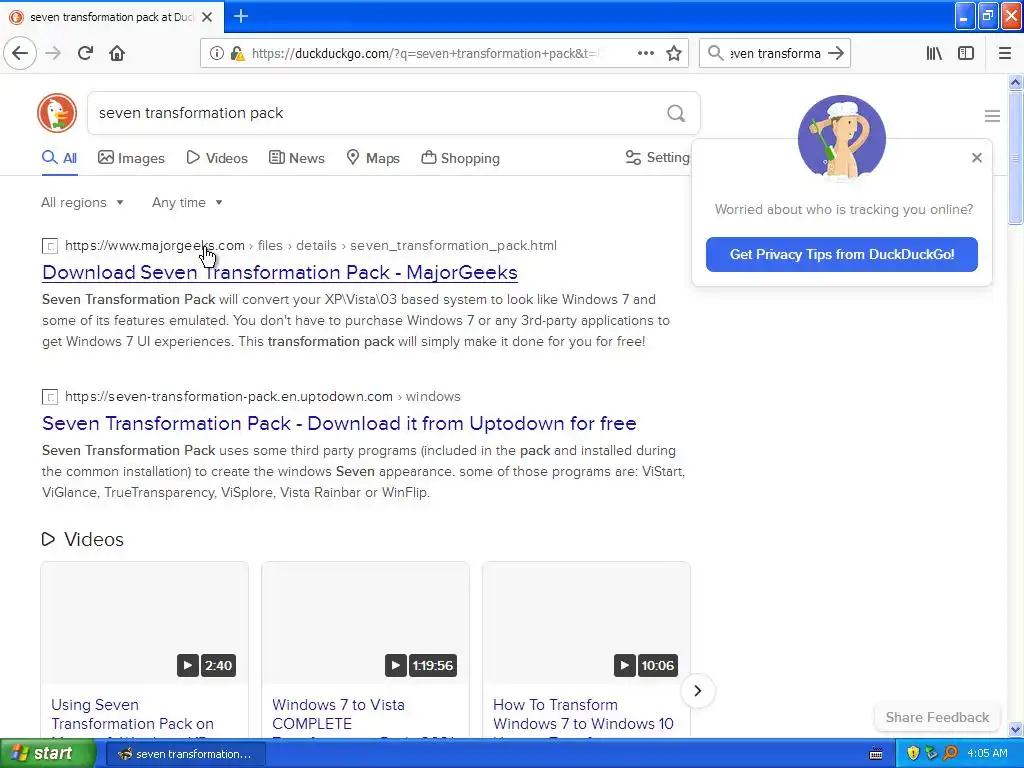Switch to the Videos tab
The height and width of the screenshot is (768, 1024).
point(217,158)
